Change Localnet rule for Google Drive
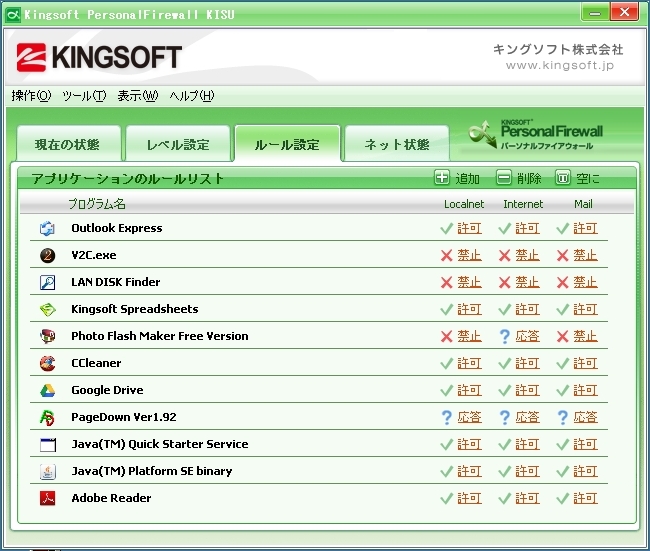 [x=469, y=390]
